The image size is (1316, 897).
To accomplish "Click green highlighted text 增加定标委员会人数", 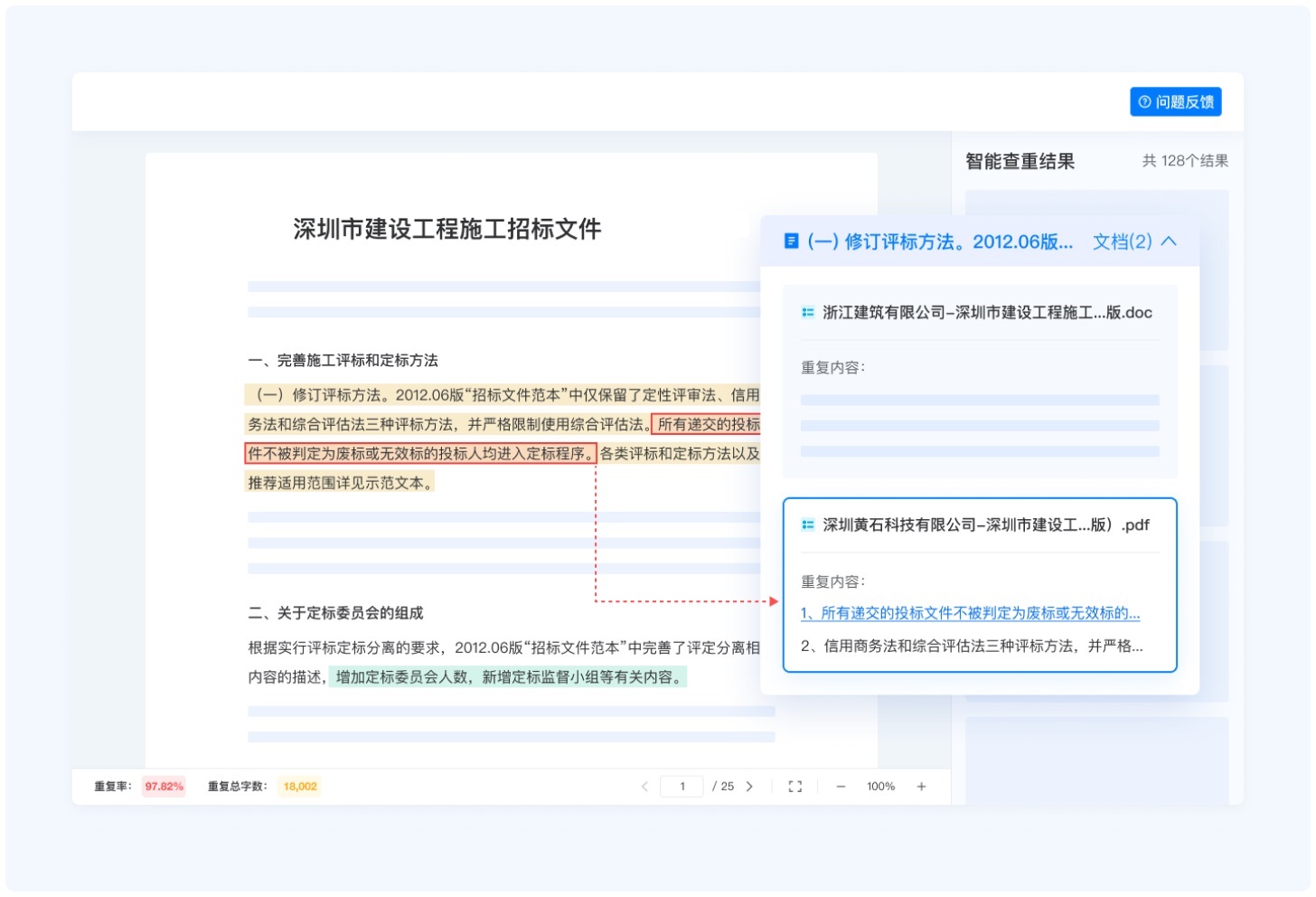I will [507, 677].
